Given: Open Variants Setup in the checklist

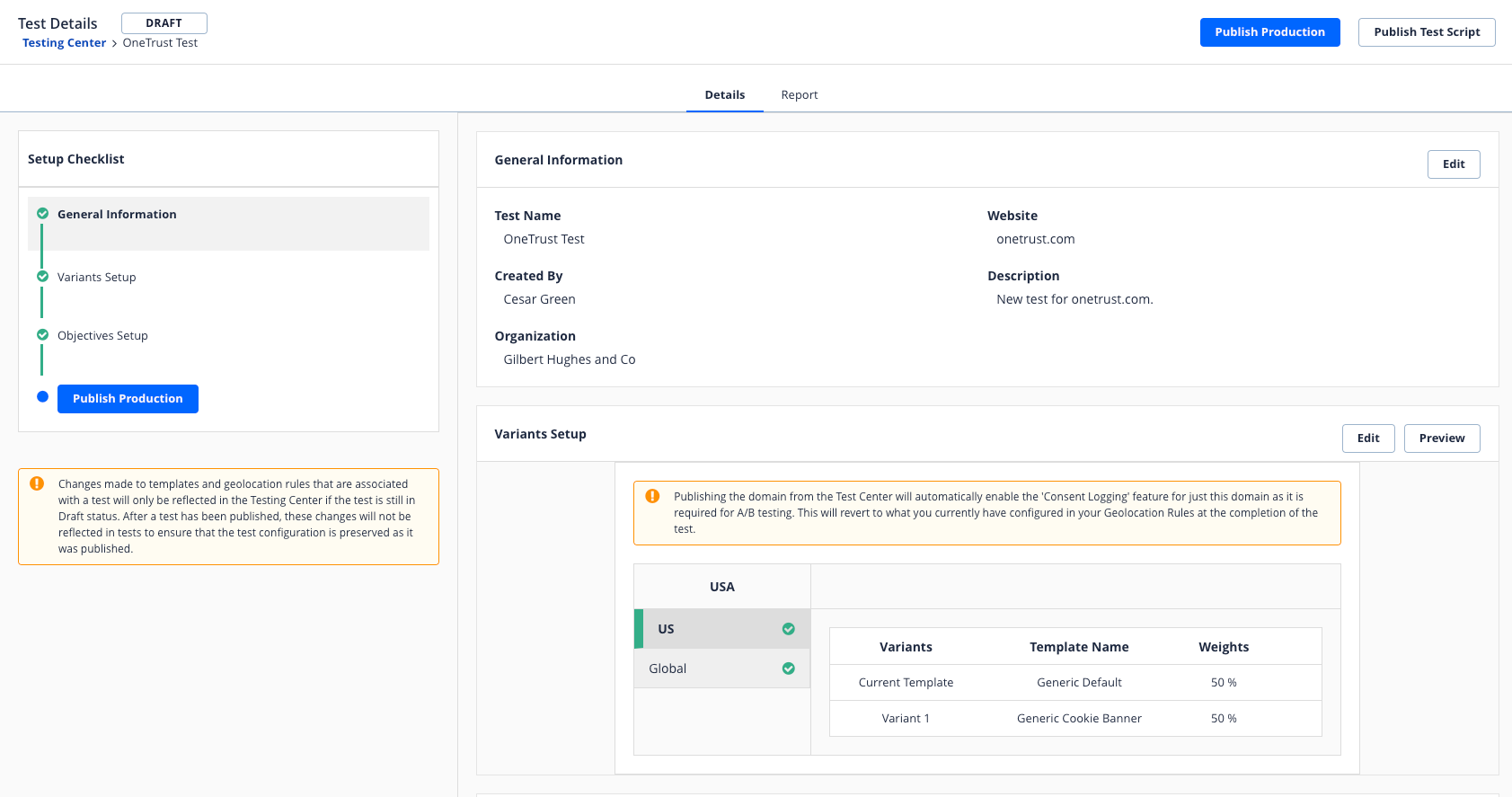Looking at the screenshot, I should 97,277.
